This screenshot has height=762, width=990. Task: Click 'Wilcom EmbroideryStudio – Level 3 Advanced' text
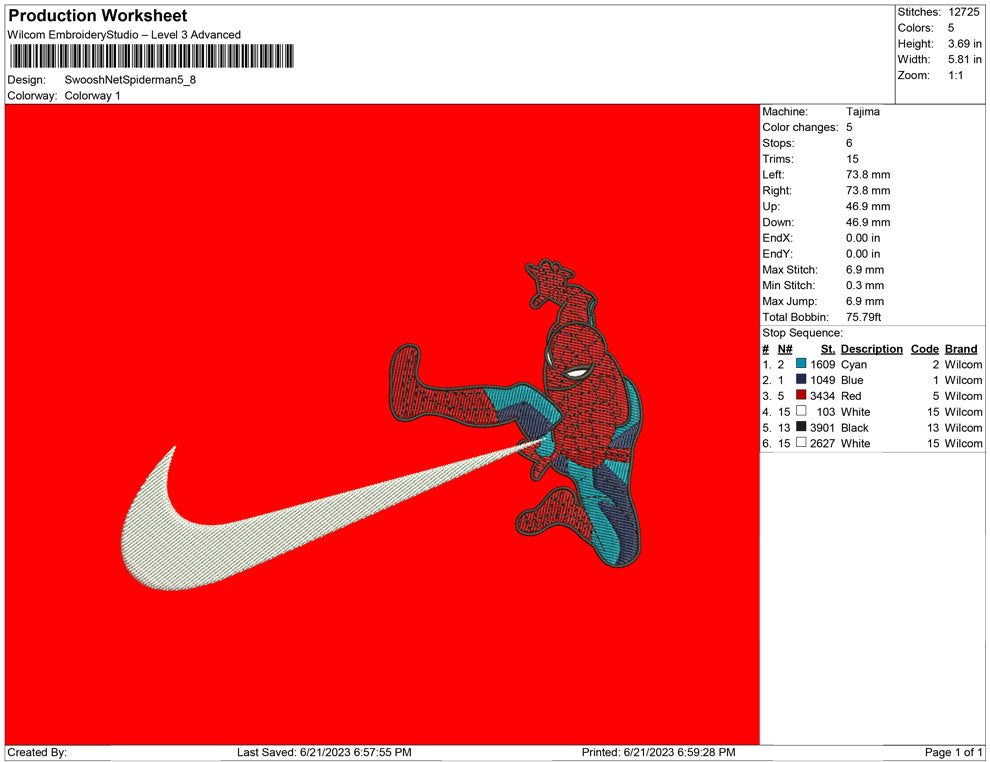click(124, 35)
